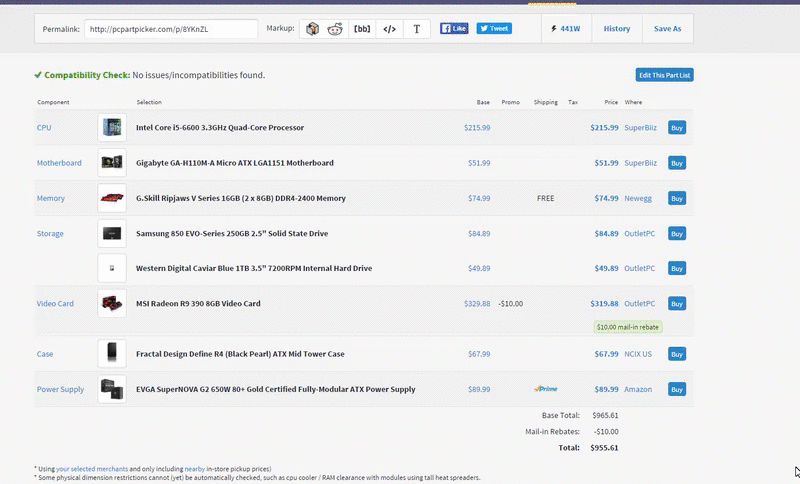Click the -$10.00 promo value
The image size is (800, 484).
click(511, 303)
